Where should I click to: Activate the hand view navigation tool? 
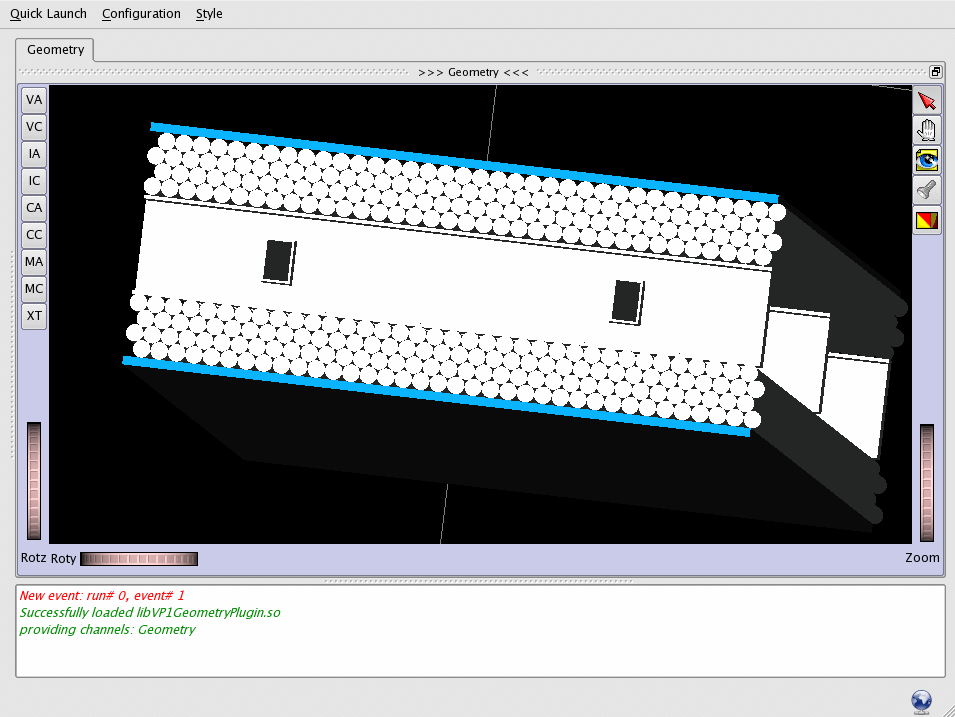pos(927,131)
